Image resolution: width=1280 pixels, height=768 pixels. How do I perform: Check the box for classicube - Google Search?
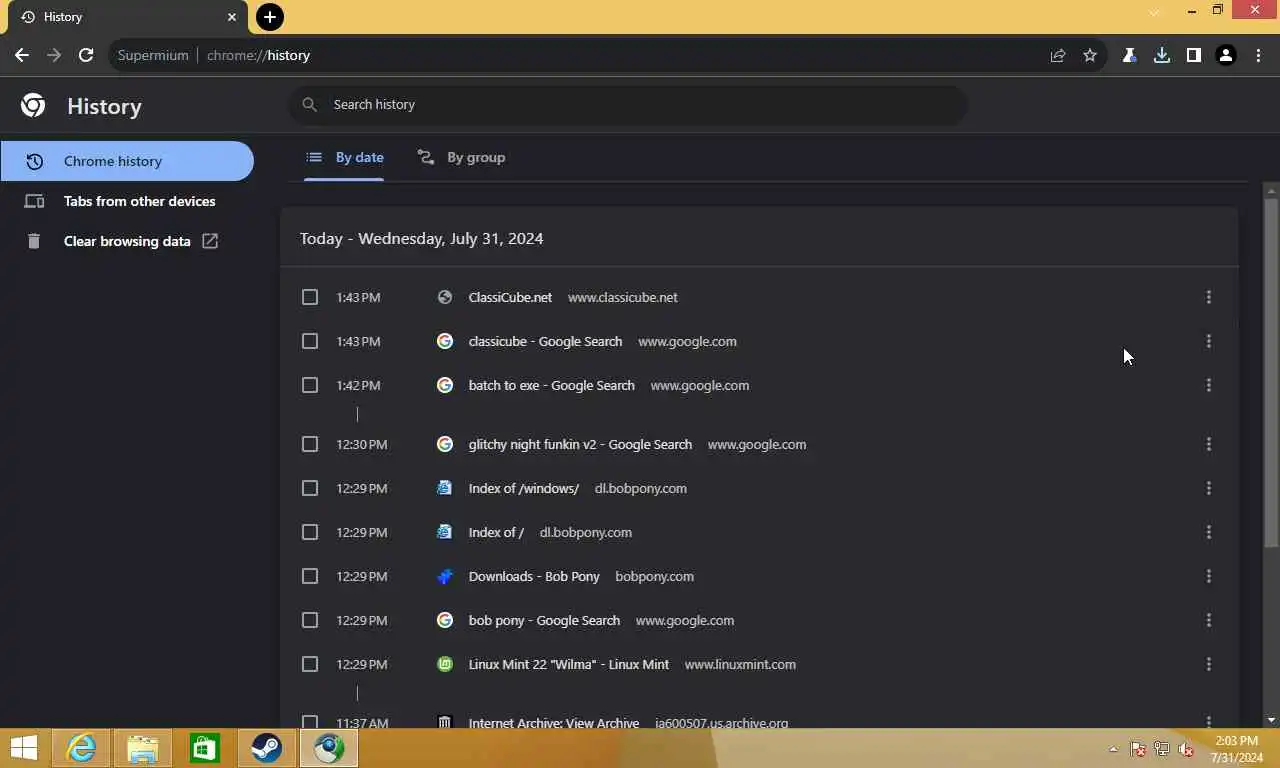(310, 341)
